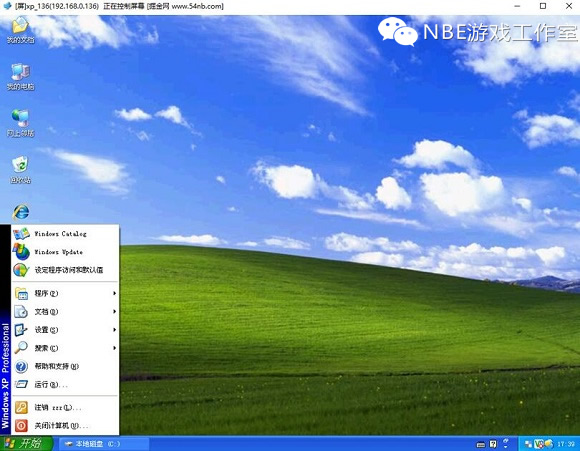The height and width of the screenshot is (451, 580).
Task: Maximize the remote control window
Action: click(x=543, y=6)
